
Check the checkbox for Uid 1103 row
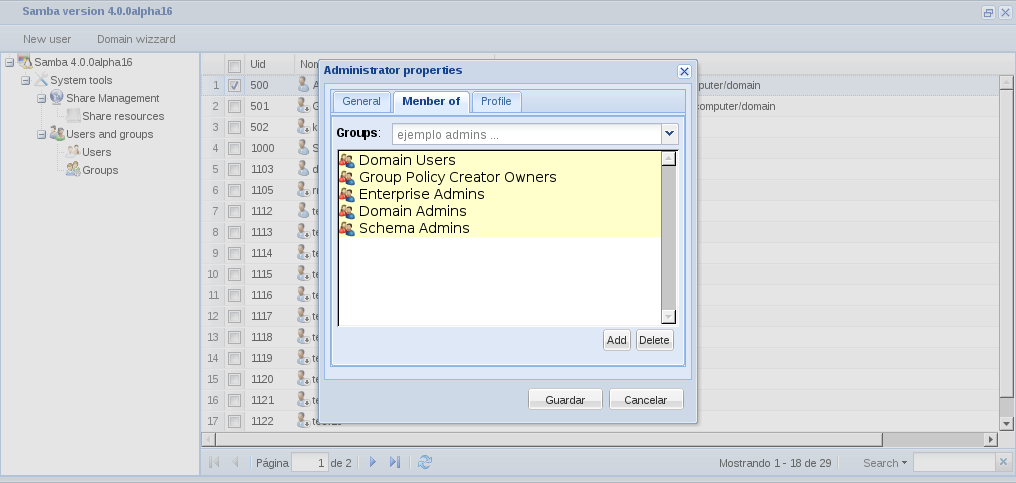coord(234,169)
